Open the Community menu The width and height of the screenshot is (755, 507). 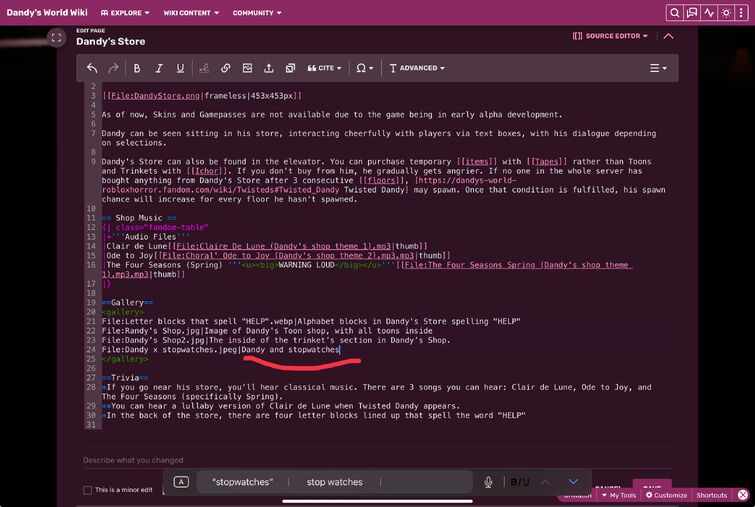tap(257, 13)
